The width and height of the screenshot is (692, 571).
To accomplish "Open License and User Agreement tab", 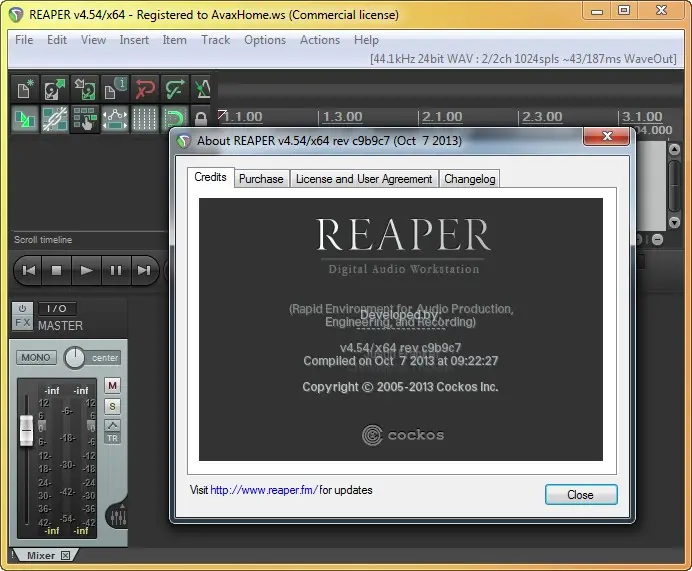I will tap(364, 179).
